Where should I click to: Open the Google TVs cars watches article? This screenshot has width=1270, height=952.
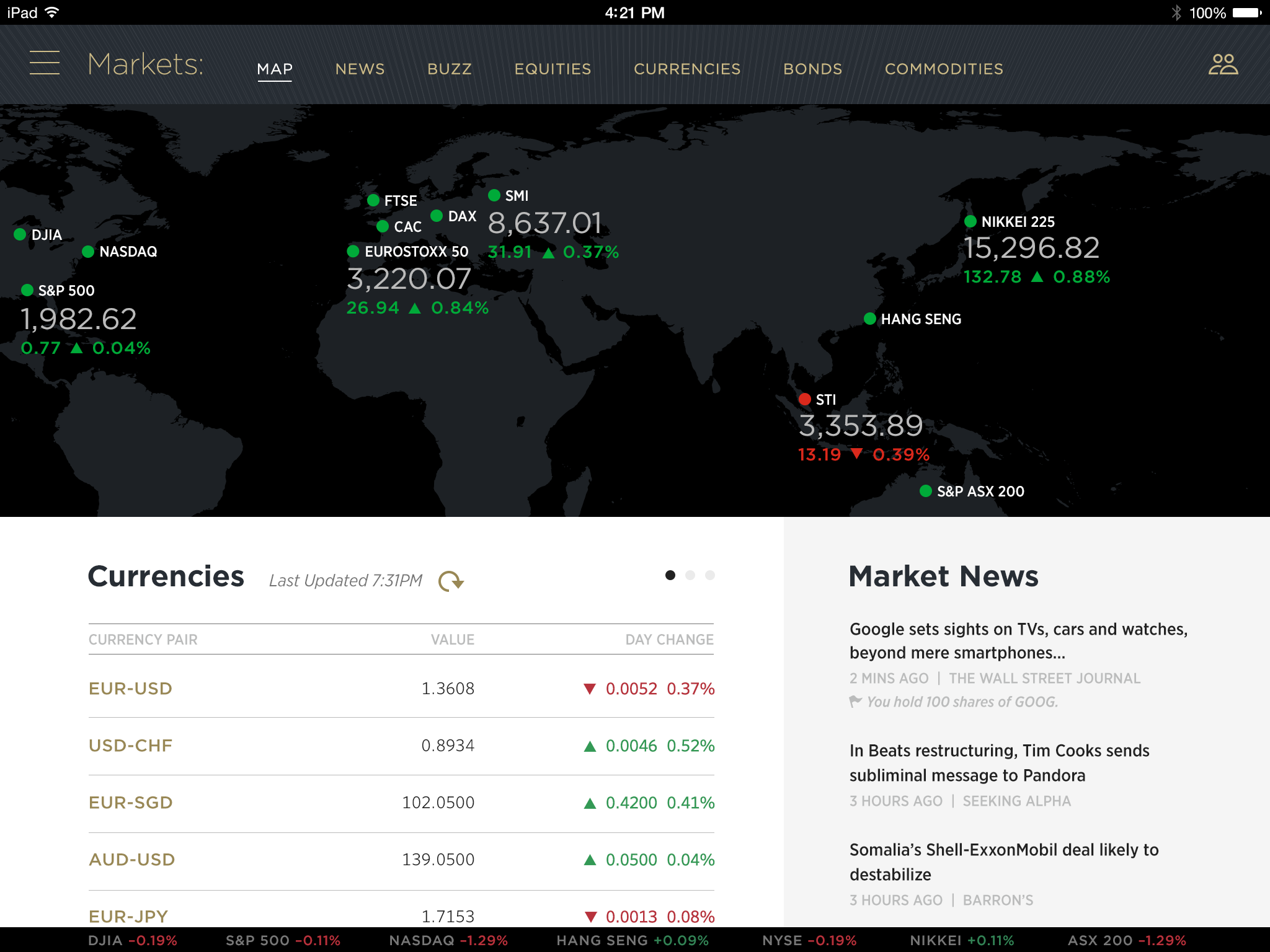tap(1018, 641)
